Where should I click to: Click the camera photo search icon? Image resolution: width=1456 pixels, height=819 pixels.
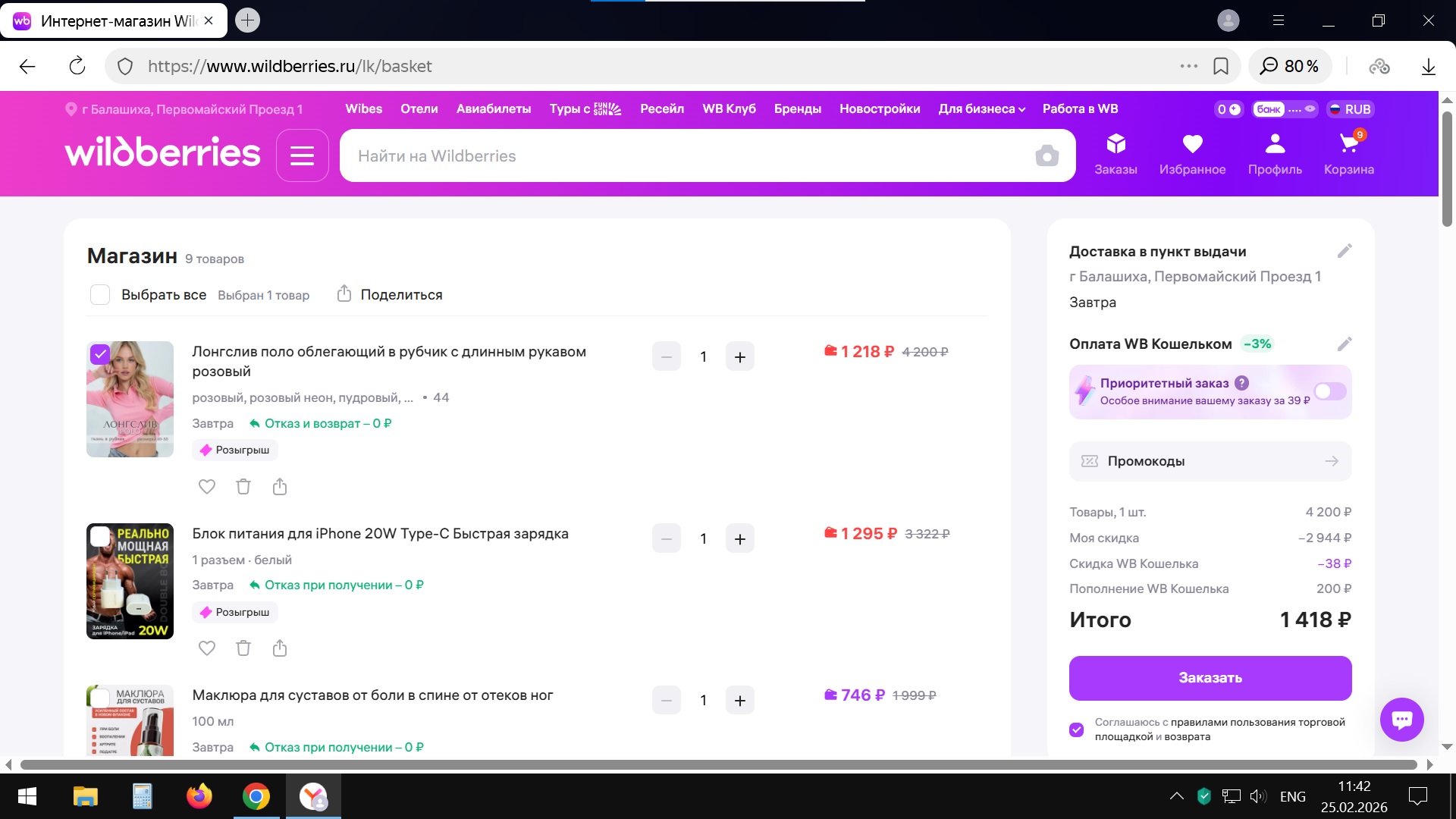[x=1046, y=156]
